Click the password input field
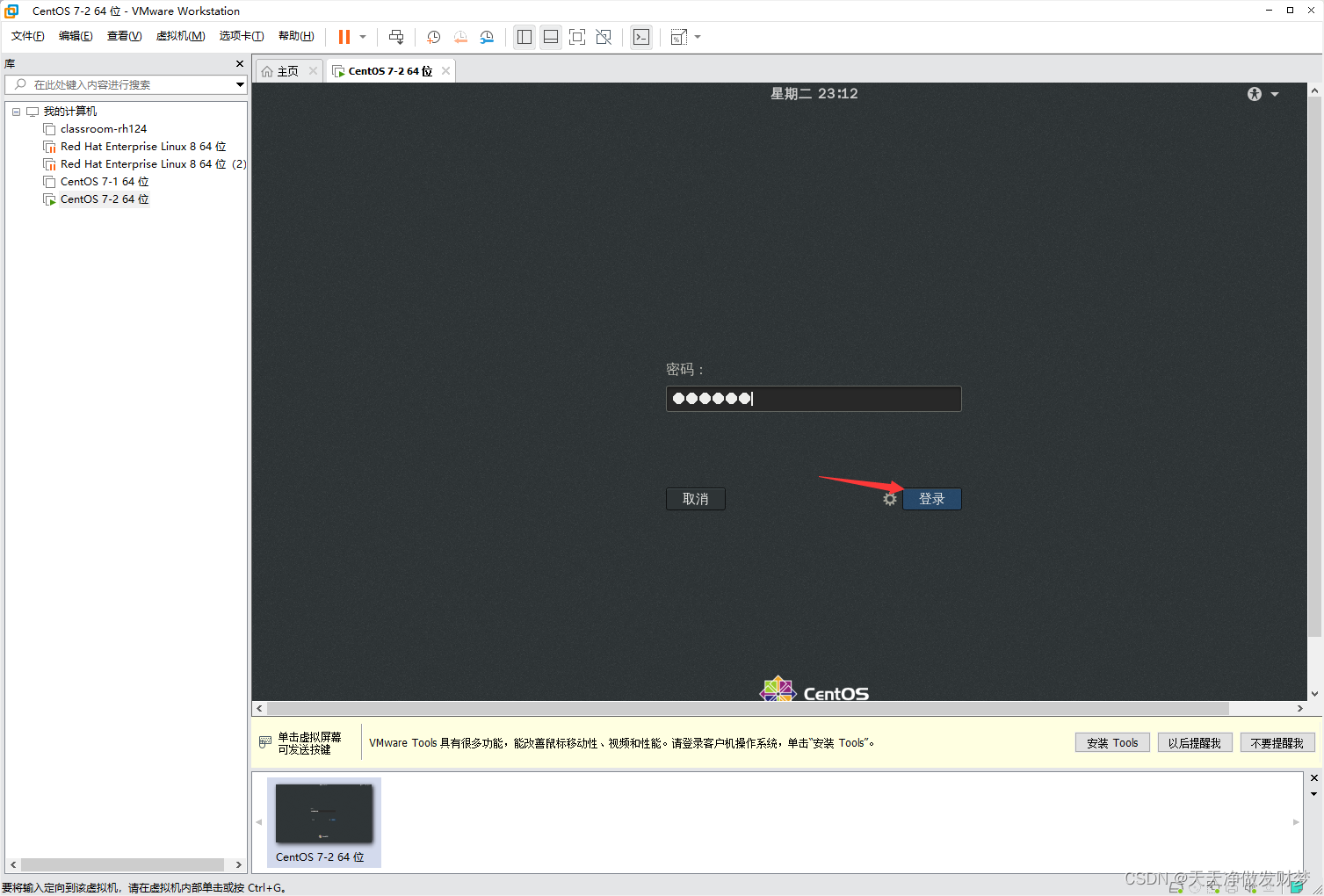 (x=814, y=399)
